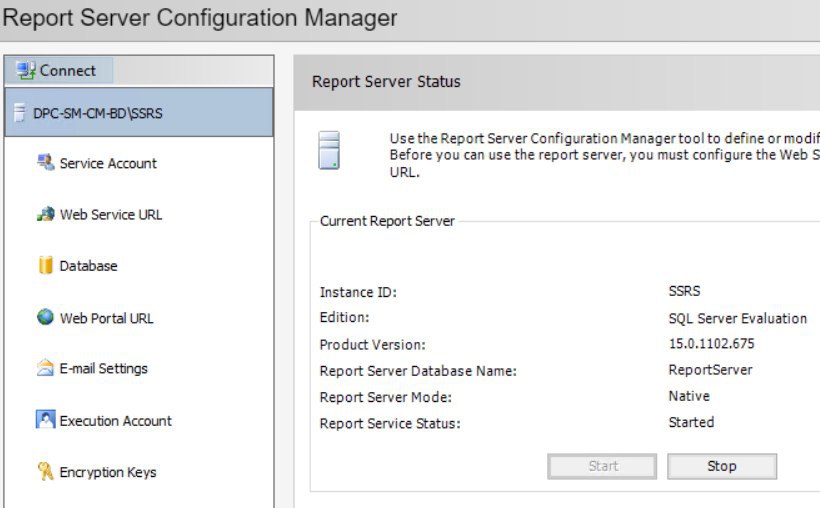Click the Native report server mode value

click(x=689, y=396)
